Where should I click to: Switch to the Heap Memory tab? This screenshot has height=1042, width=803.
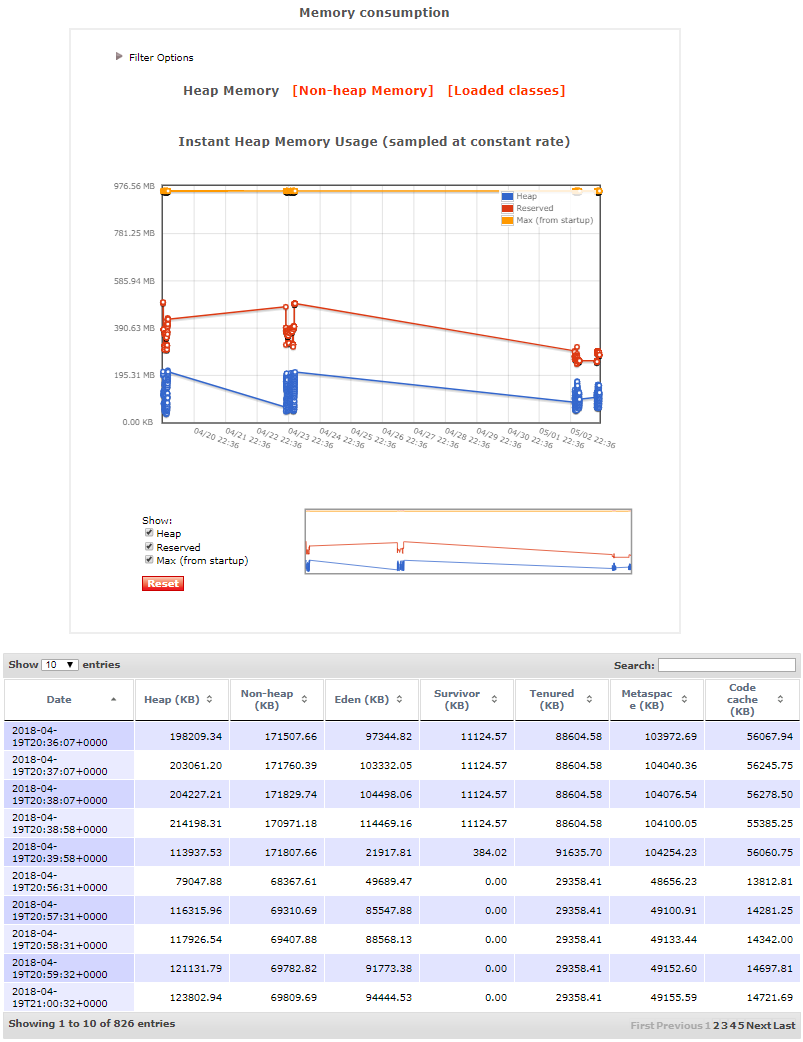pyautogui.click(x=231, y=90)
